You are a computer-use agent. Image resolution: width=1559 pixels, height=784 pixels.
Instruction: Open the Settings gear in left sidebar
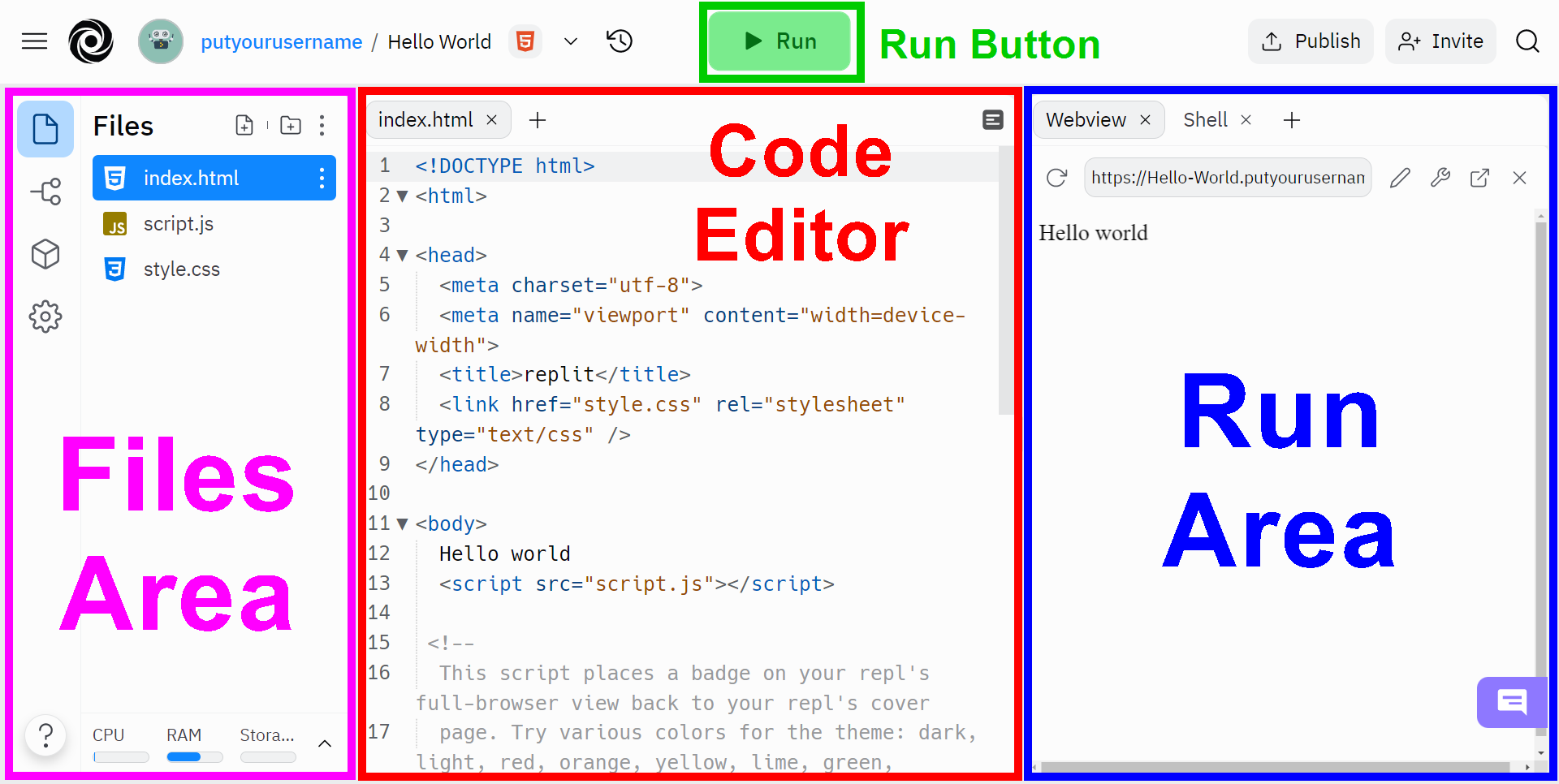pyautogui.click(x=45, y=317)
